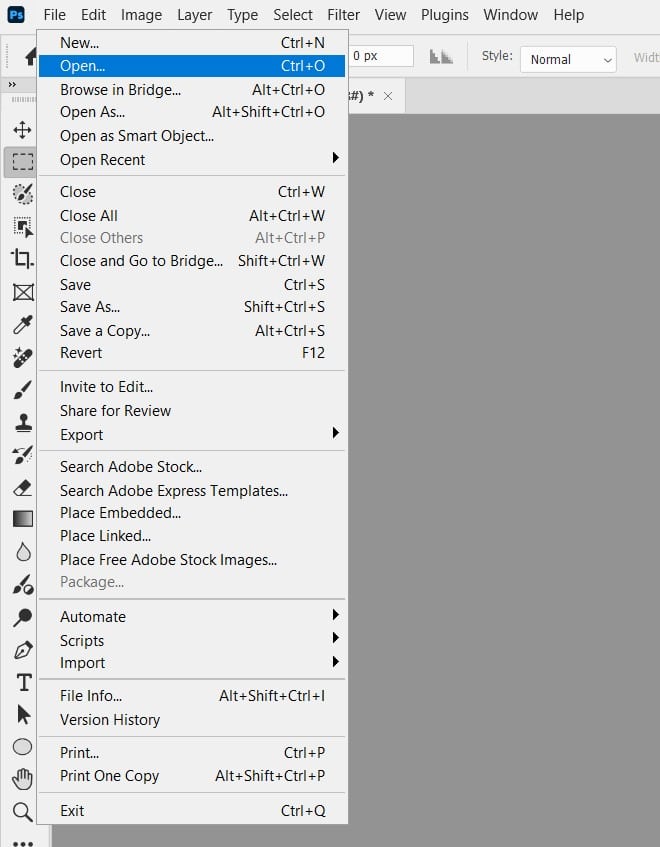
Task: Close the open document tab
Action: (x=388, y=96)
